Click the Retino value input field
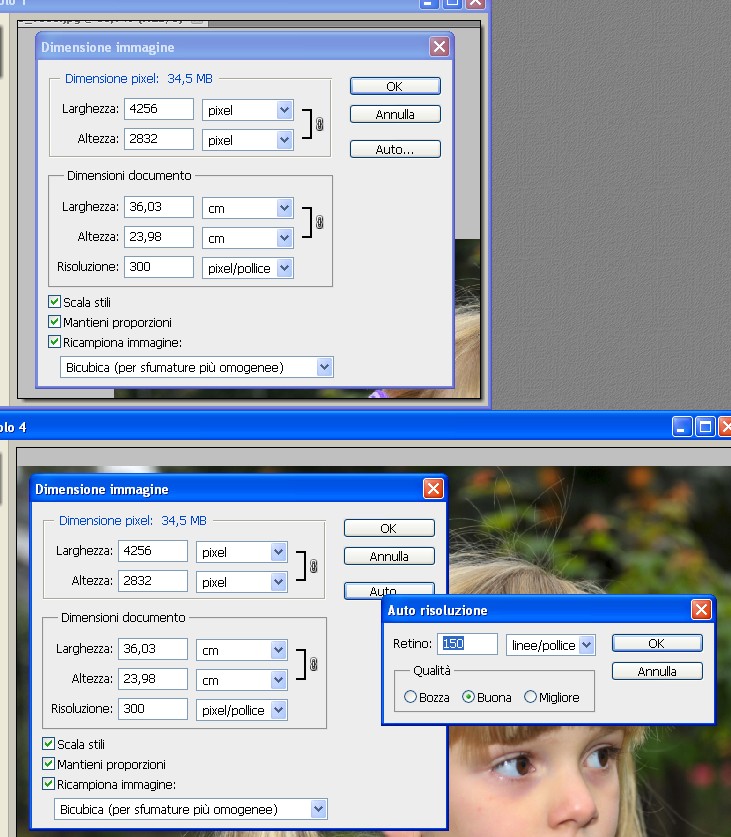This screenshot has width=731, height=837. coord(467,645)
